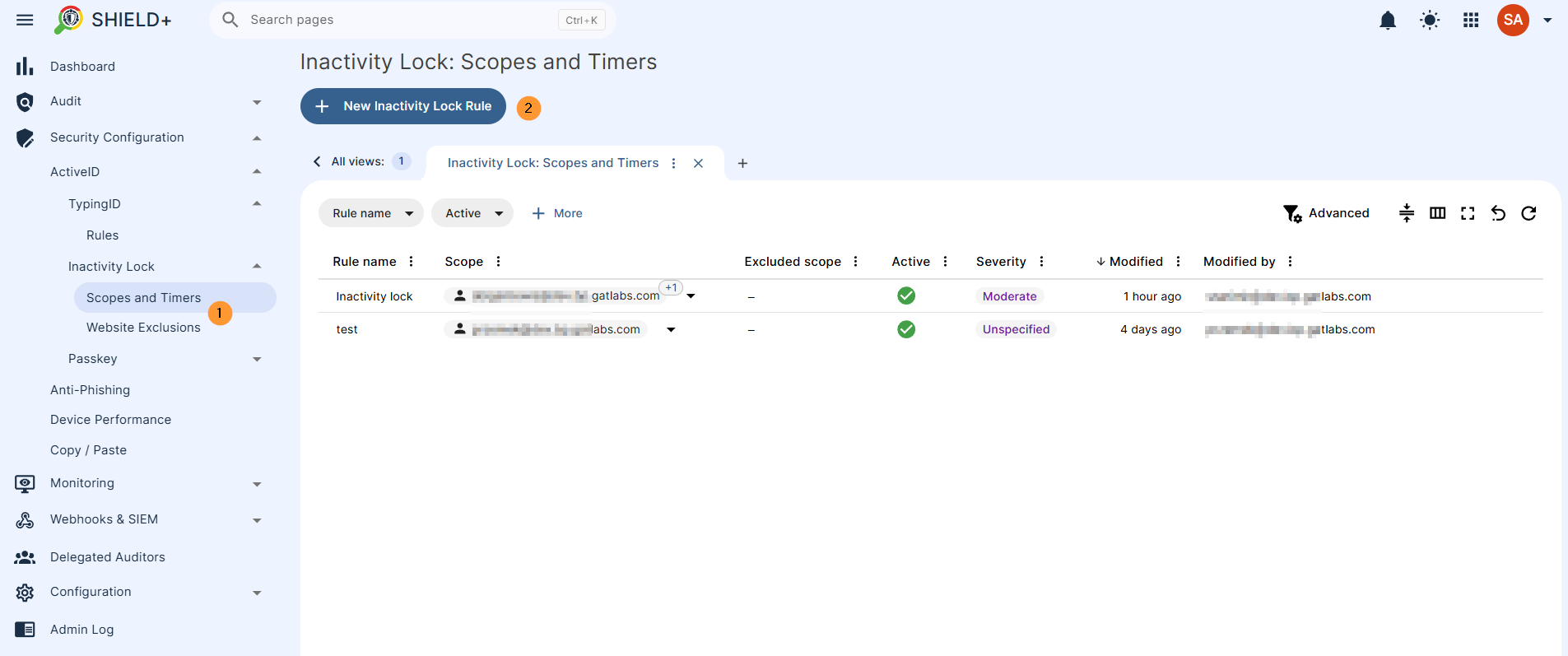Select Website Exclusions in sidebar
The height and width of the screenshot is (656, 1568).
(143, 328)
